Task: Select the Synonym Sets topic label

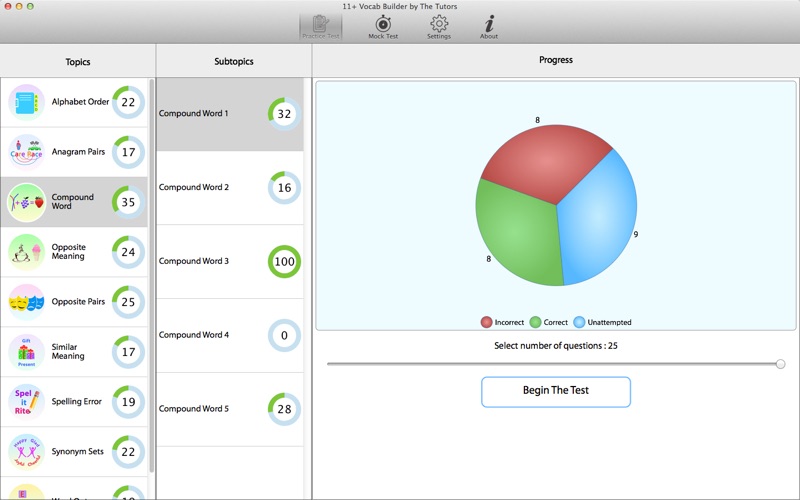Action: (x=78, y=452)
